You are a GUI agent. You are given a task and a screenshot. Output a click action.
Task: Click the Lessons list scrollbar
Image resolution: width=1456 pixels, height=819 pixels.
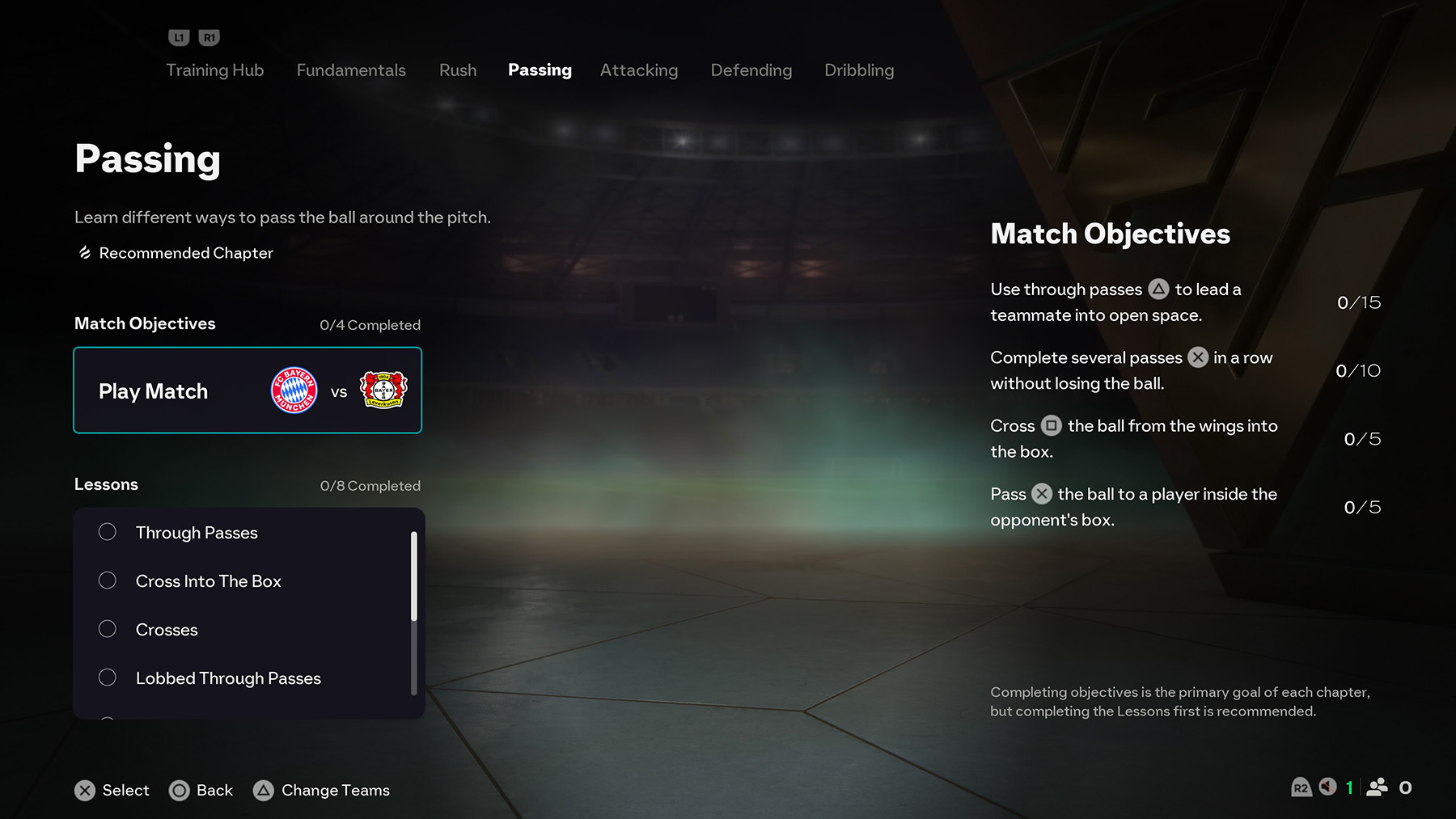[413, 613]
